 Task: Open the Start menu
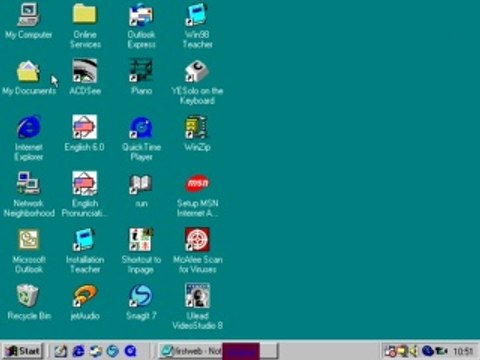click(x=22, y=351)
